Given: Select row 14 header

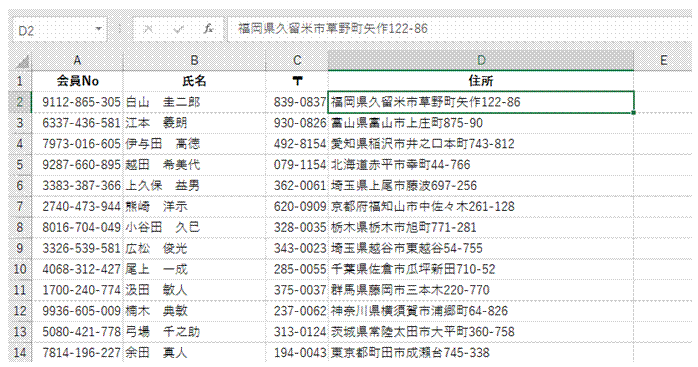Looking at the screenshot, I should tap(20, 353).
